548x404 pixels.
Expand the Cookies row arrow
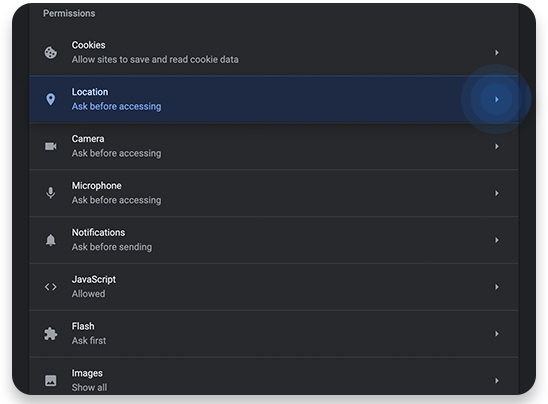click(497, 52)
